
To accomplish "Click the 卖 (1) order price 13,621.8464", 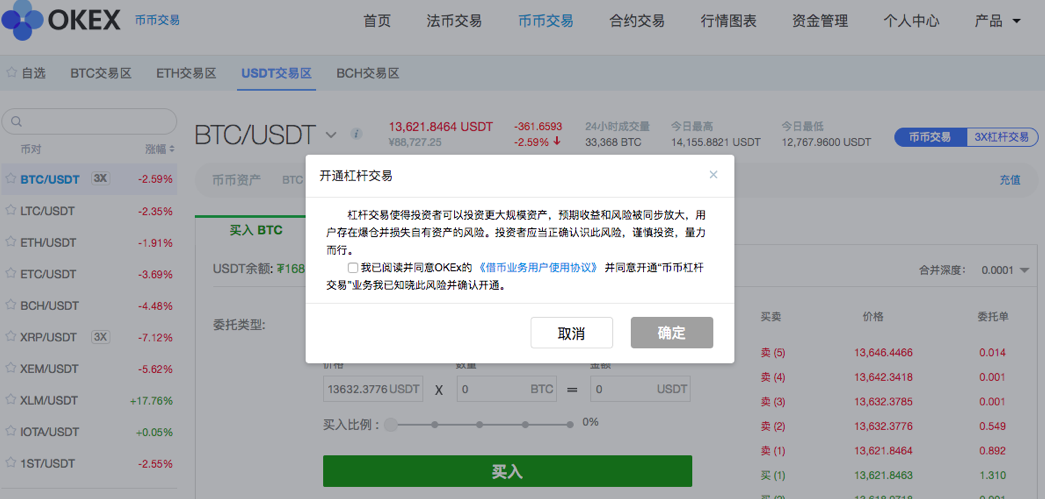I will 883,450.
